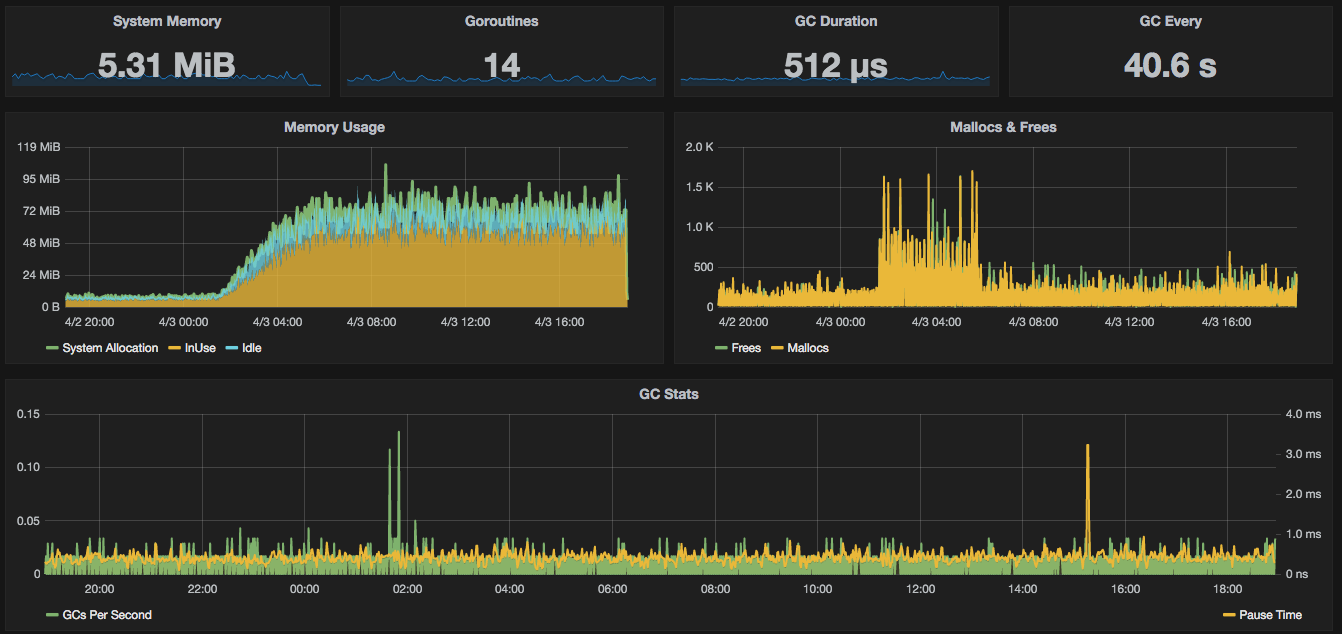This screenshot has width=1342, height=634.
Task: Click the 500 y-axis label
Action: click(703, 267)
